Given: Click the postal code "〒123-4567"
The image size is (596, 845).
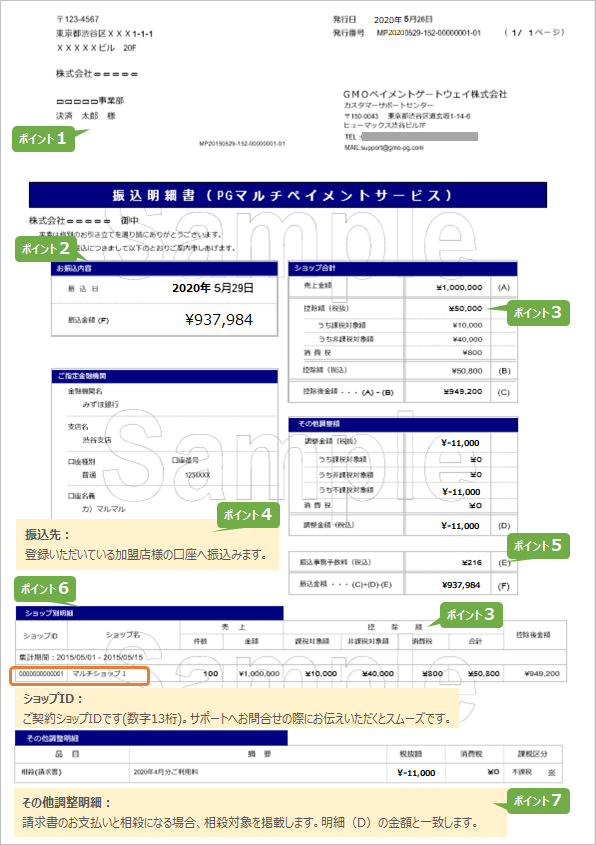Looking at the screenshot, I should click(78, 19).
